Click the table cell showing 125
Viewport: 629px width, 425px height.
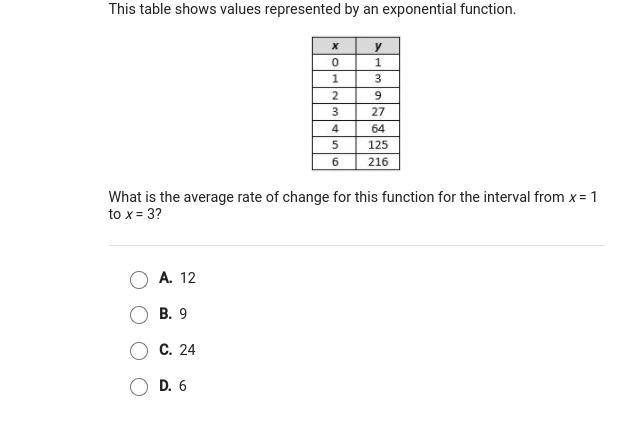[x=378, y=145]
